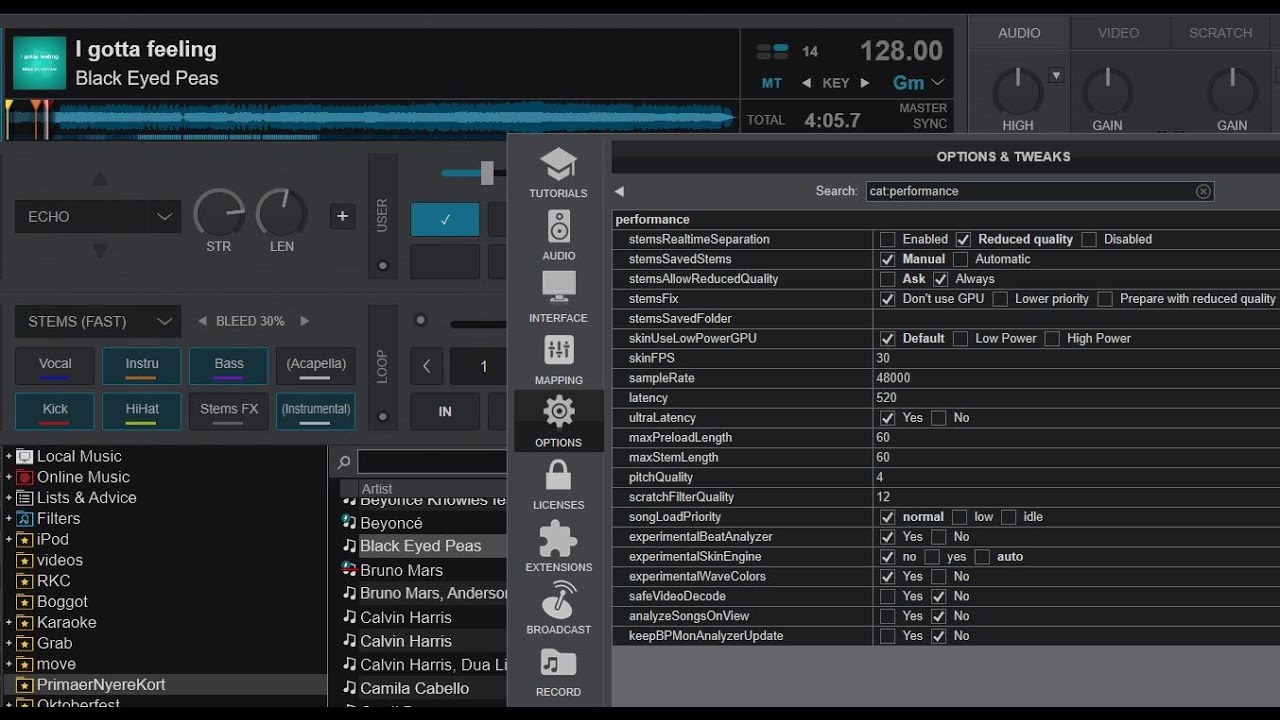
Task: Set experimentalSkinEngine to auto
Action: tap(982, 557)
